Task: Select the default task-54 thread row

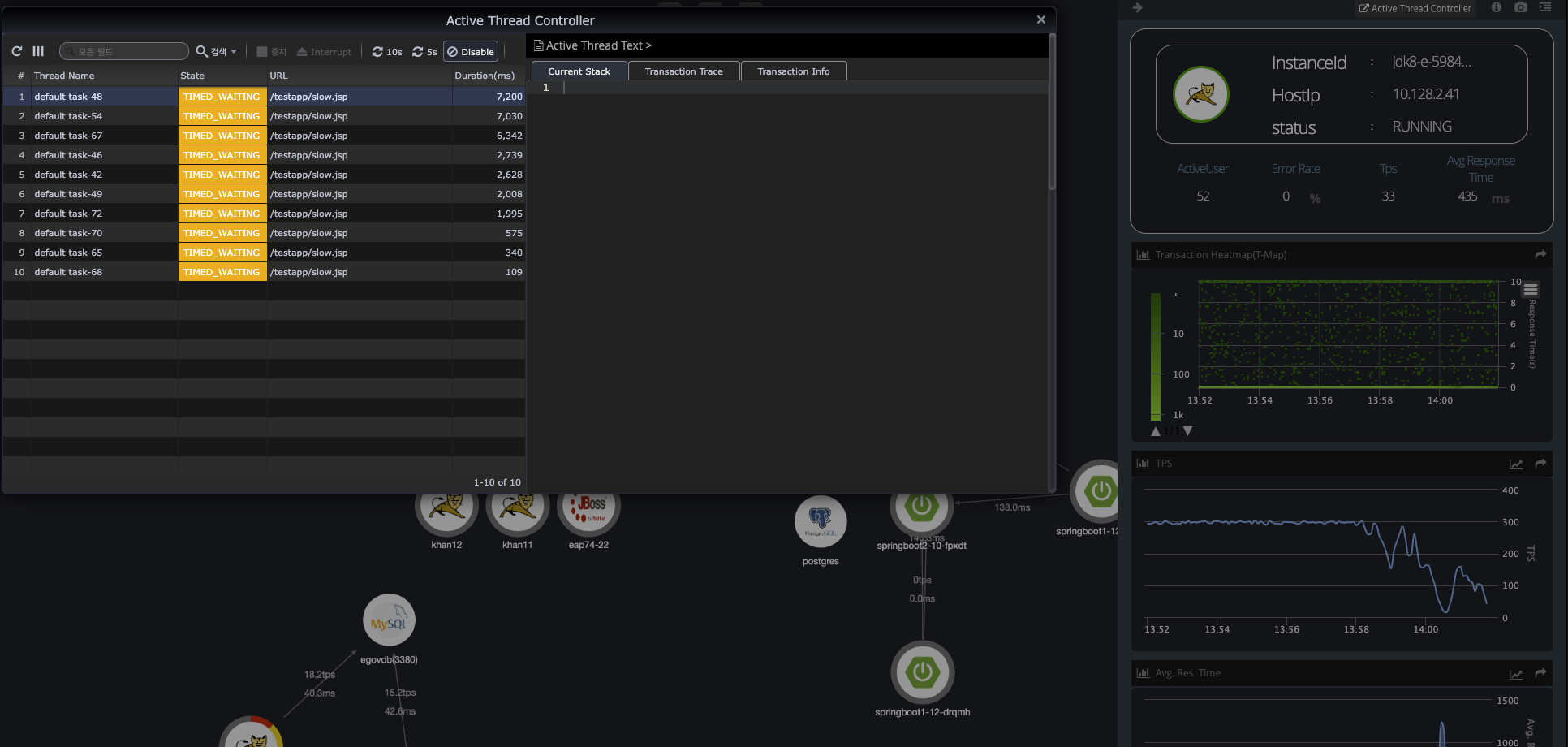Action: (122, 115)
